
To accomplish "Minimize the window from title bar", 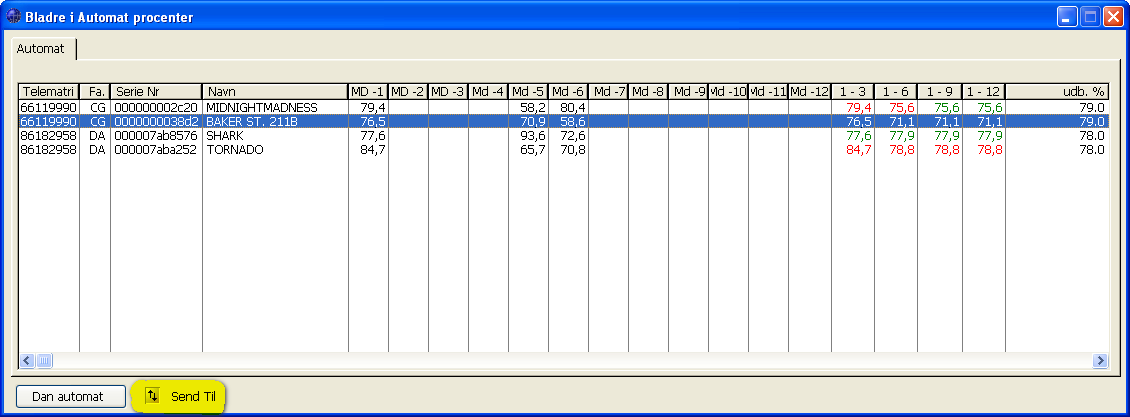I will coord(1068,17).
